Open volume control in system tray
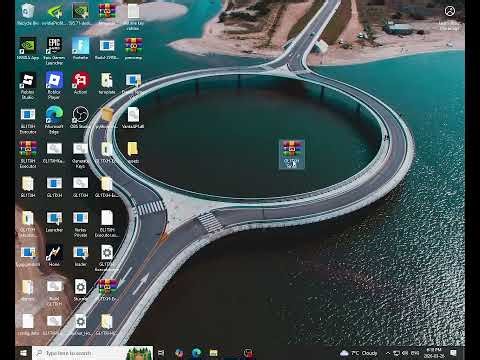The image size is (480, 360). click(405, 353)
